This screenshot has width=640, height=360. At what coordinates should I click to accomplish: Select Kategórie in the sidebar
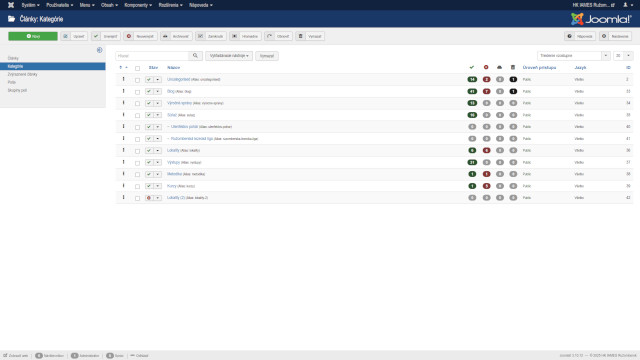tap(53, 66)
